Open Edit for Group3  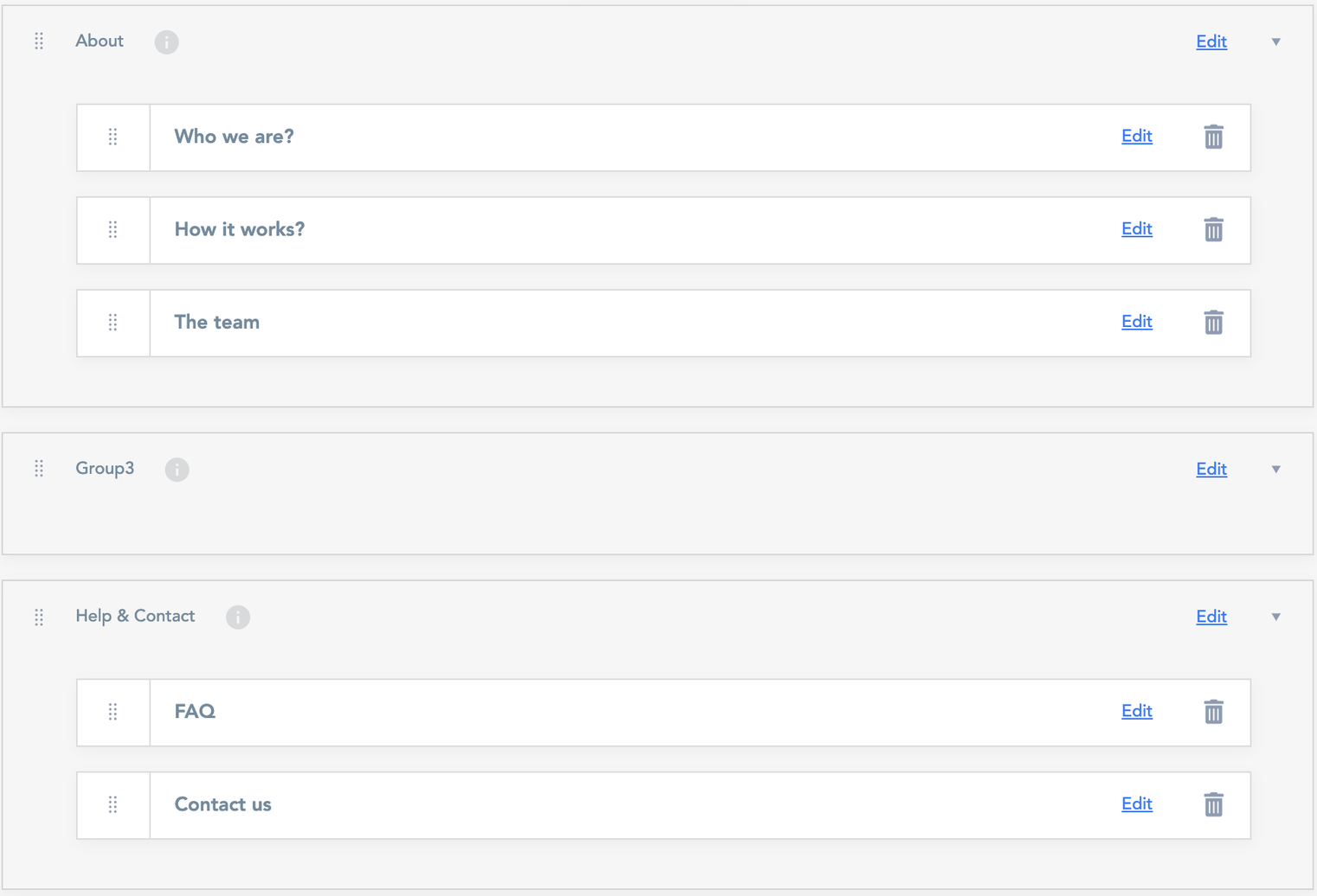click(x=1211, y=469)
